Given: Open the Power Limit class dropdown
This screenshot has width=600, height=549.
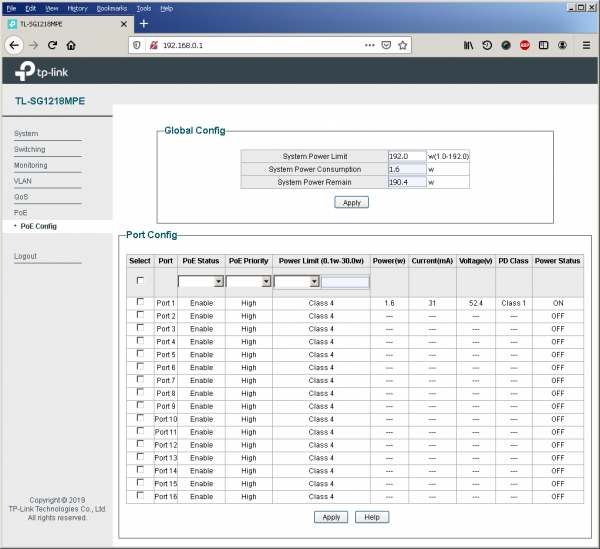Looking at the screenshot, I should tap(296, 282).
